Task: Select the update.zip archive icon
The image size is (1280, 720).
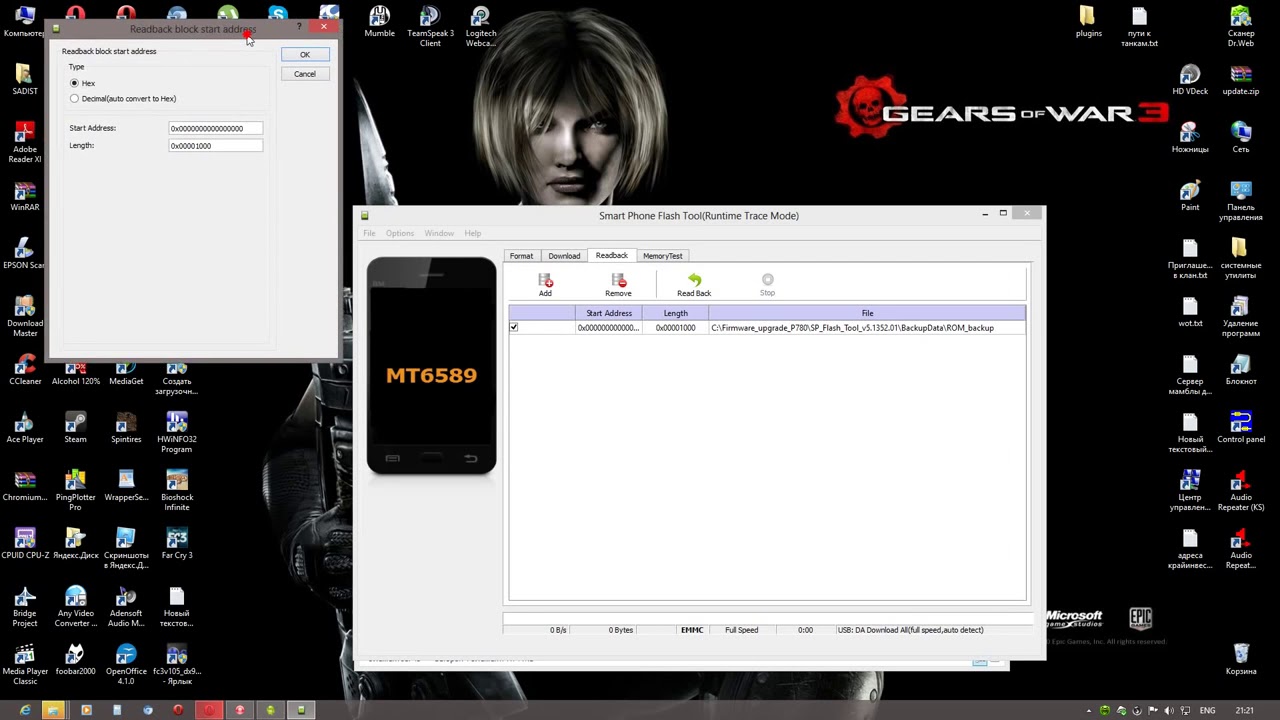Action: (1241, 80)
